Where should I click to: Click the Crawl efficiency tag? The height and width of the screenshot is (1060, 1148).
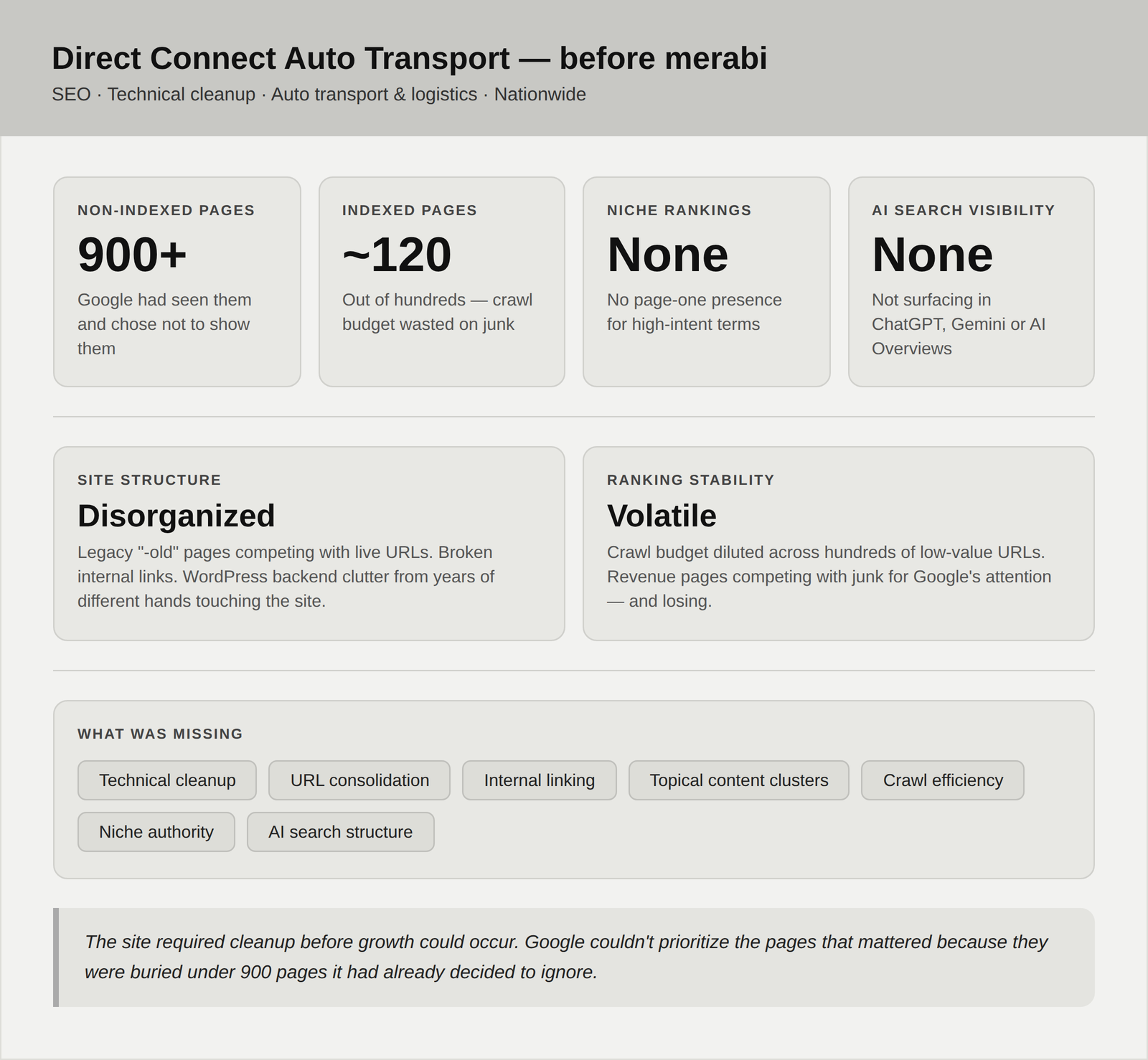click(x=943, y=780)
